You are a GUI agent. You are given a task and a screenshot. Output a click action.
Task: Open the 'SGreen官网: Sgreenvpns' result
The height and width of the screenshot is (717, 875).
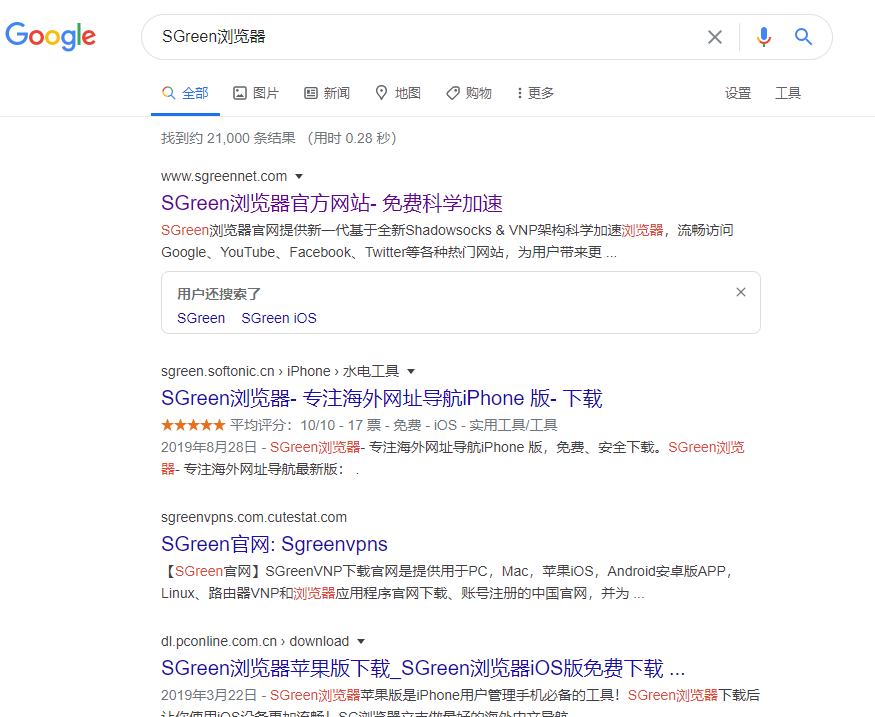pyautogui.click(x=274, y=544)
